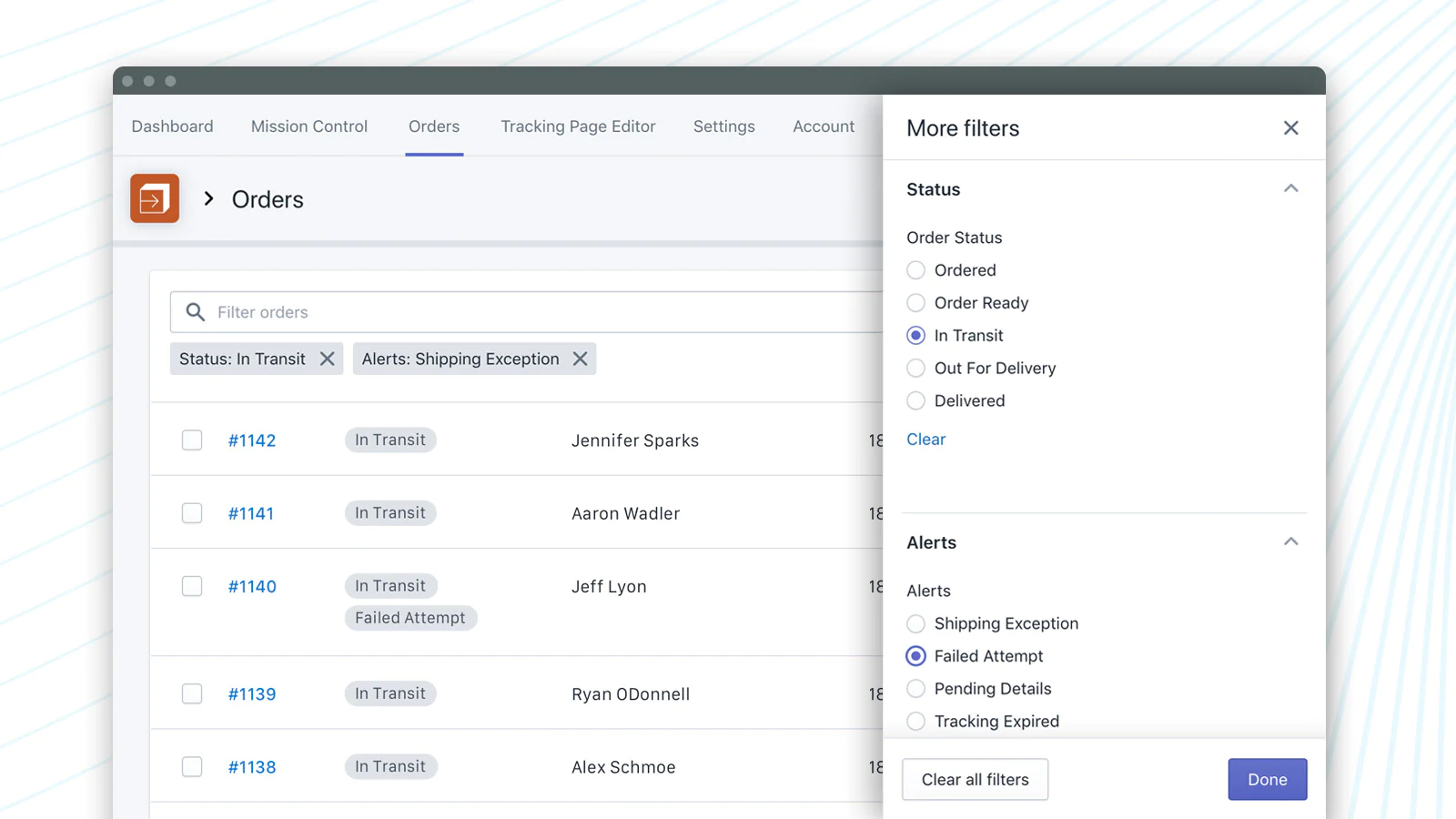Choose Out For Delivery order status
1456x819 pixels.
click(916, 369)
